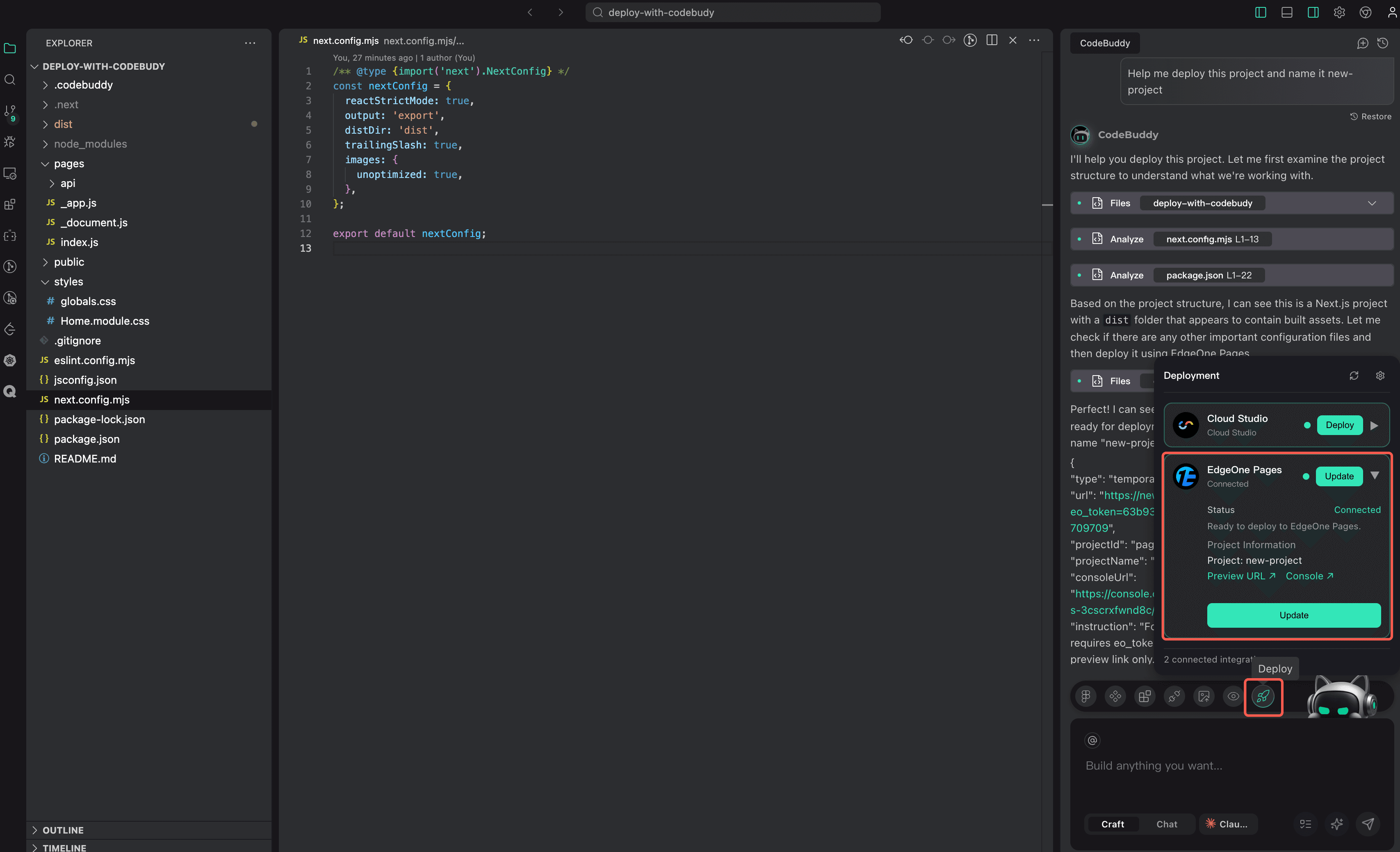
Task: Open package.json in the file tree
Action: pos(87,439)
